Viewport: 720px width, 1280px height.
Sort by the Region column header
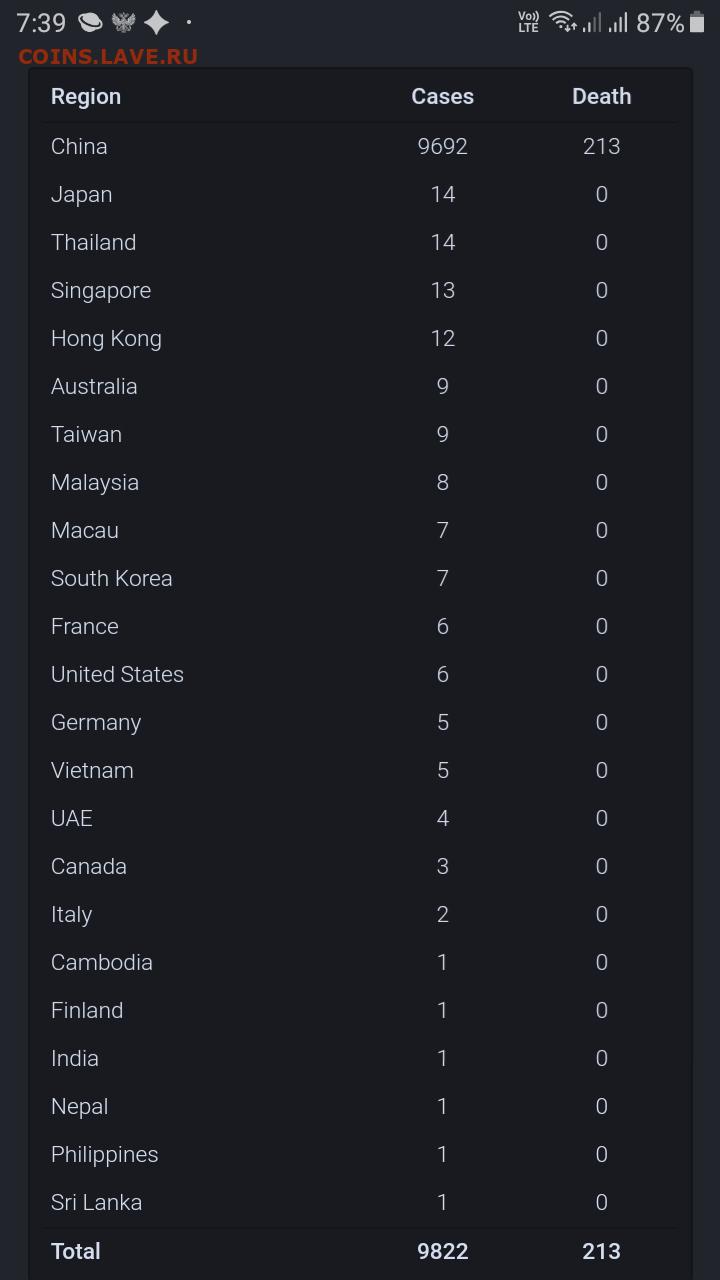point(86,96)
